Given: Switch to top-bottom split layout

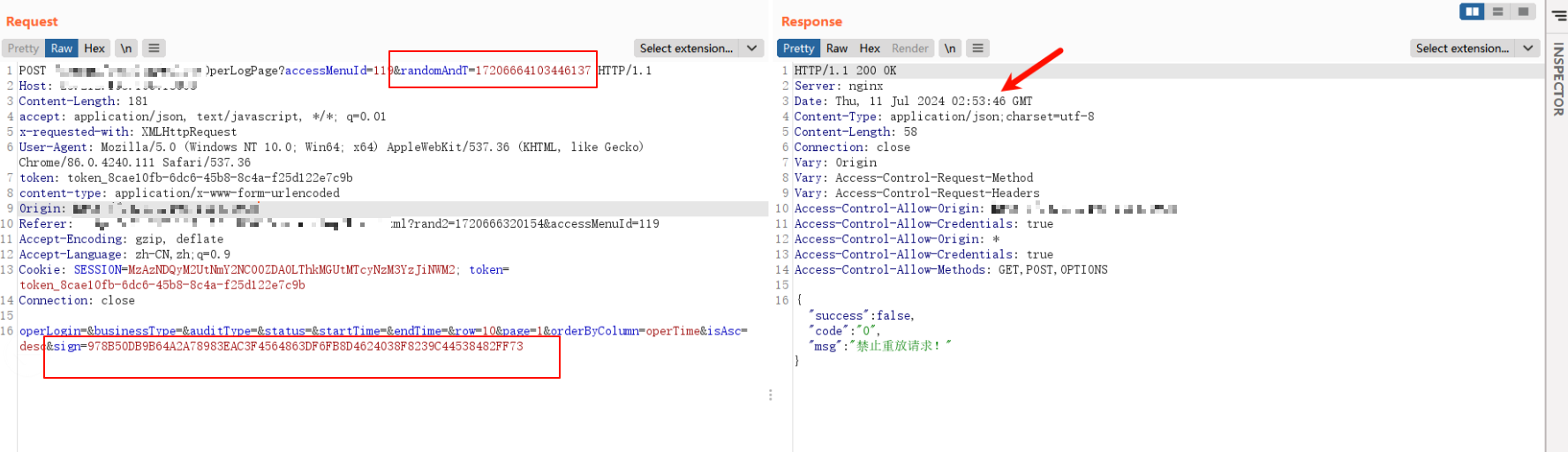Looking at the screenshot, I should click(x=1497, y=11).
